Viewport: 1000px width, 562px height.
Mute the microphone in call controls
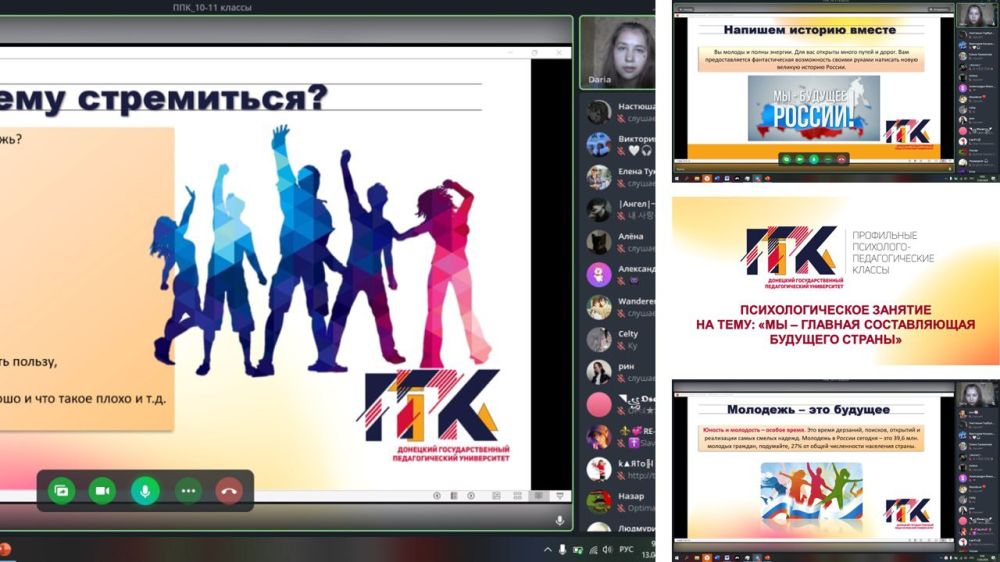(x=145, y=491)
